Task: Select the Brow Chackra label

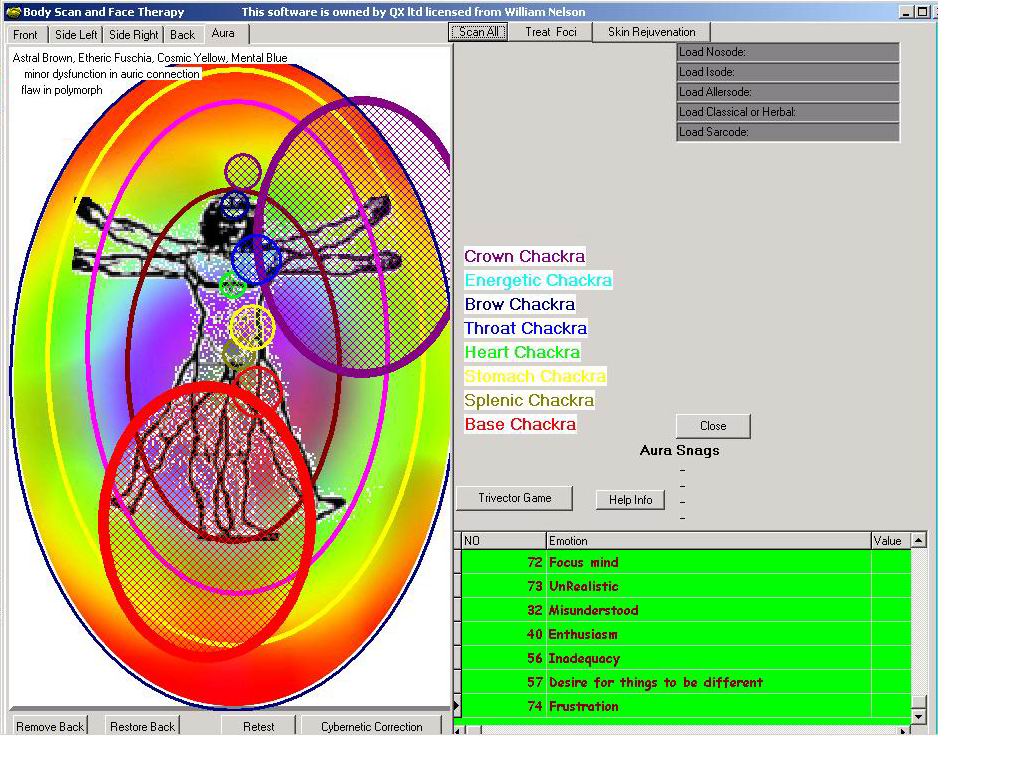Action: (x=520, y=304)
